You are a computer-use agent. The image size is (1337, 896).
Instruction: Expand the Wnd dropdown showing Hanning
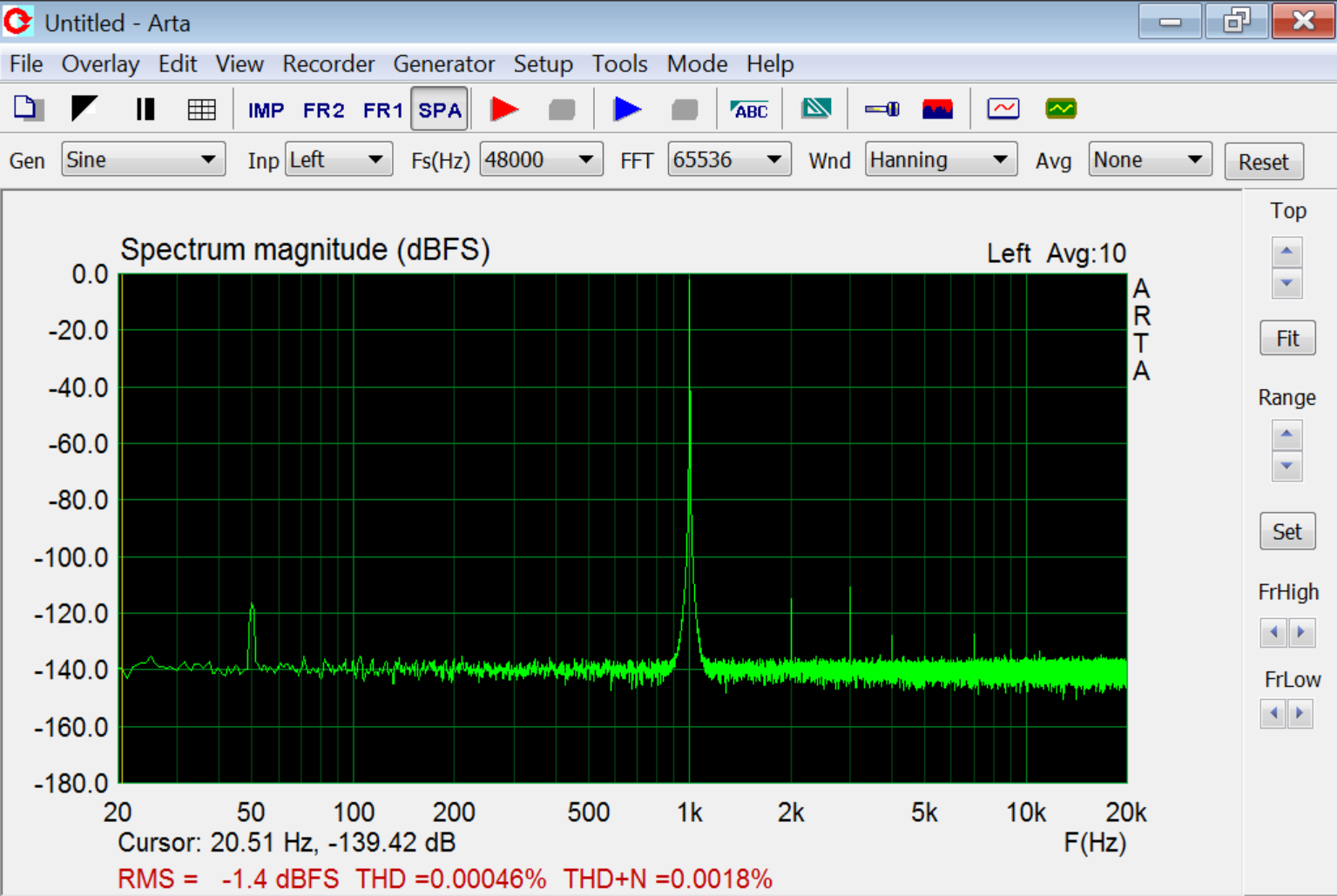pyautogui.click(x=941, y=159)
